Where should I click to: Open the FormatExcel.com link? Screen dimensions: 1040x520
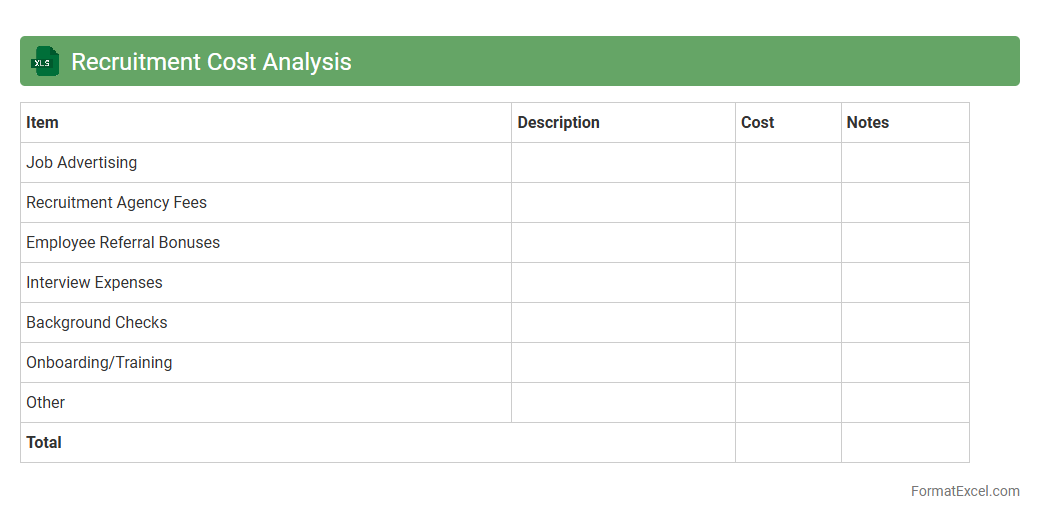coord(965,491)
